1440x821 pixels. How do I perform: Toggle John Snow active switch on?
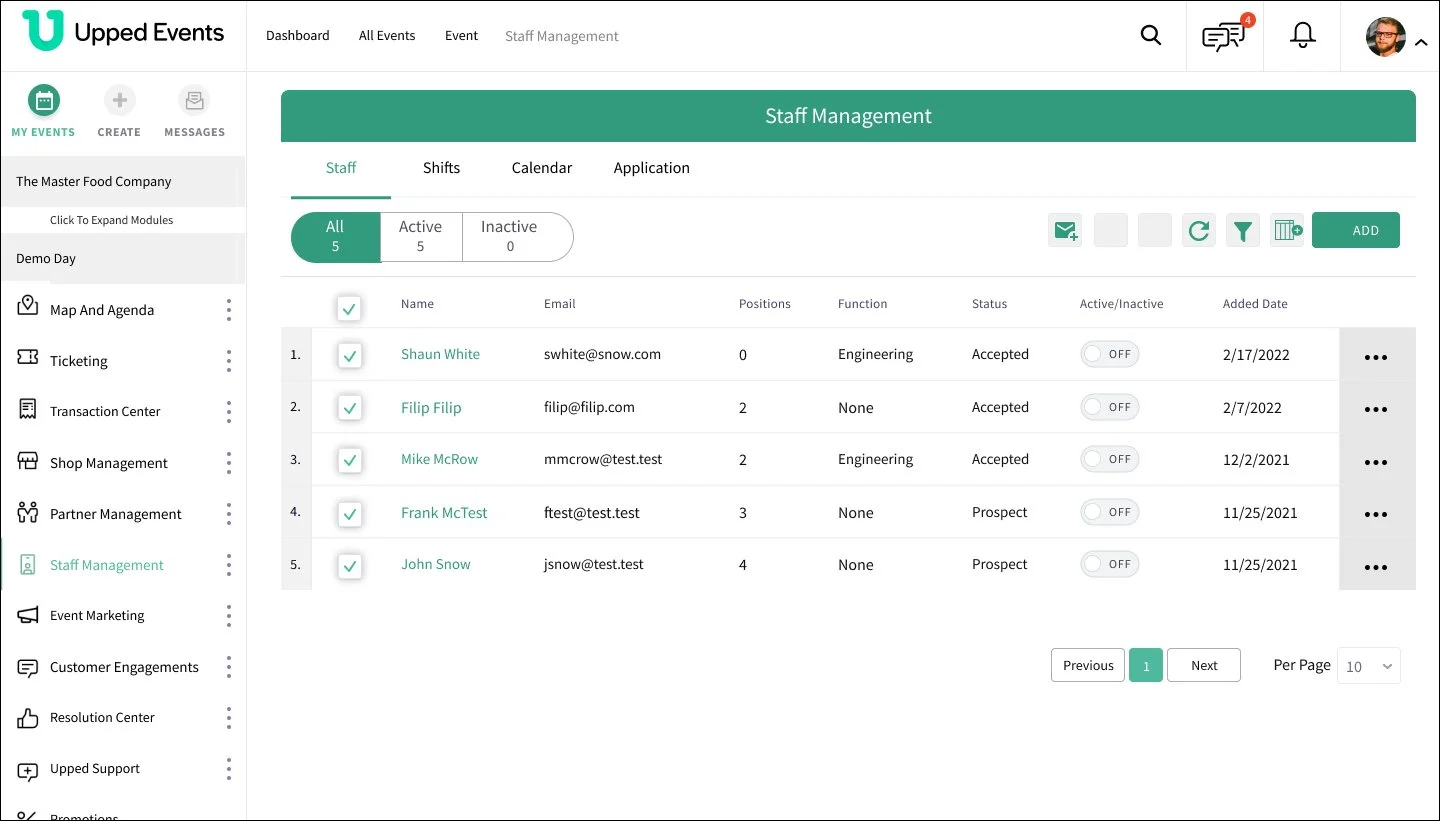[x=1110, y=564]
